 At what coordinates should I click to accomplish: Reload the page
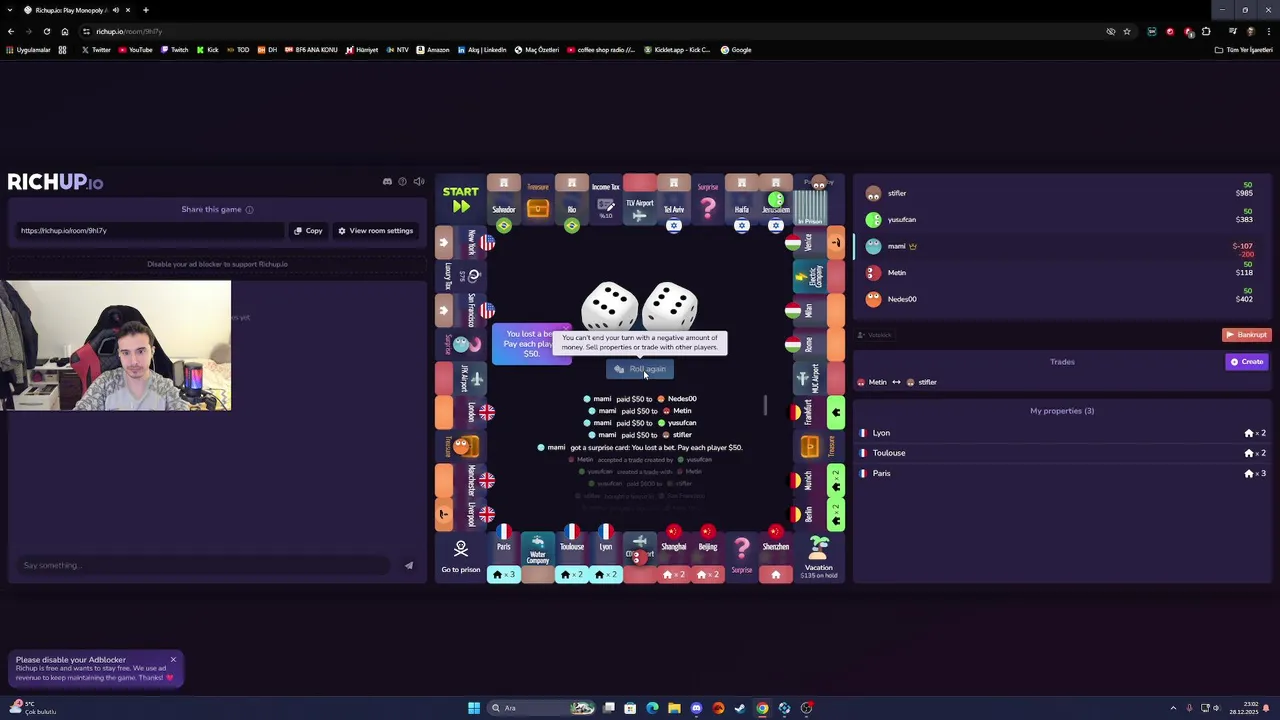coord(46,31)
